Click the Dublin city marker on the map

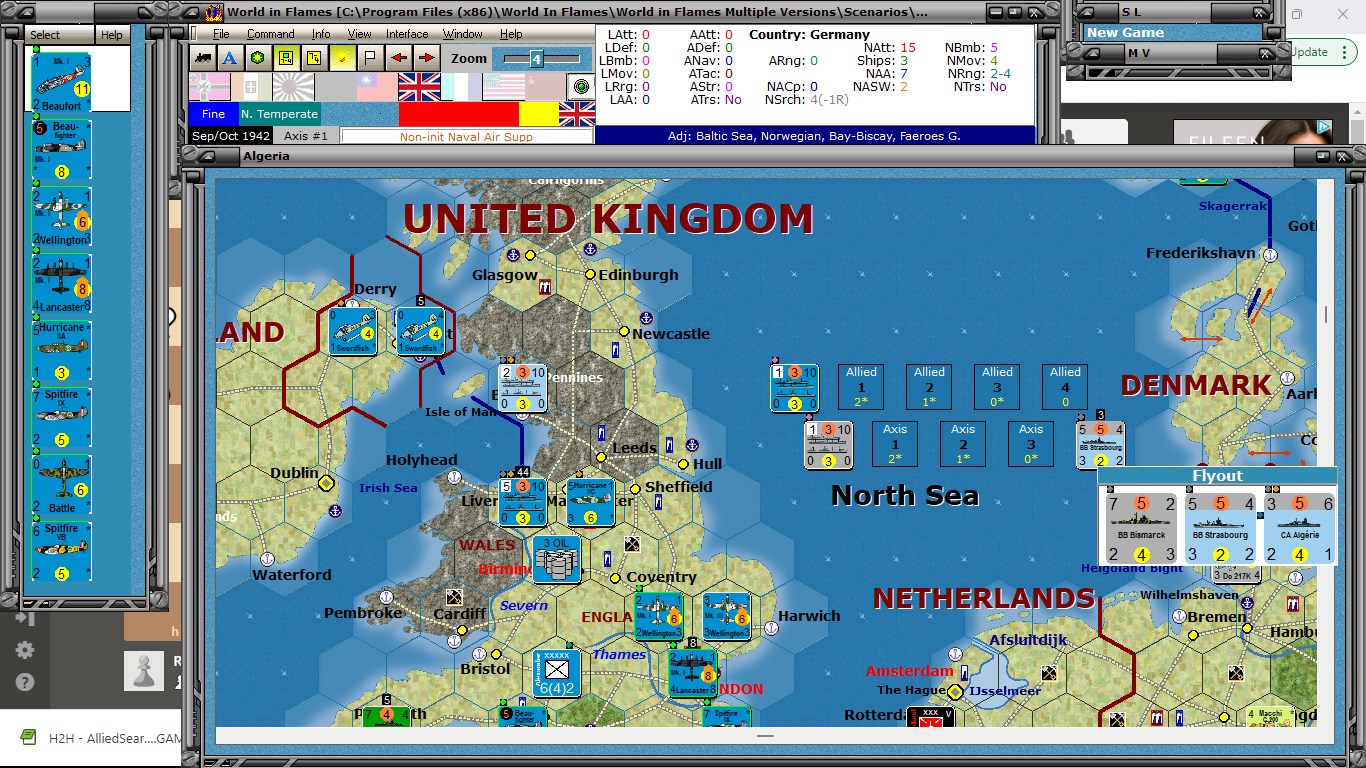(326, 483)
